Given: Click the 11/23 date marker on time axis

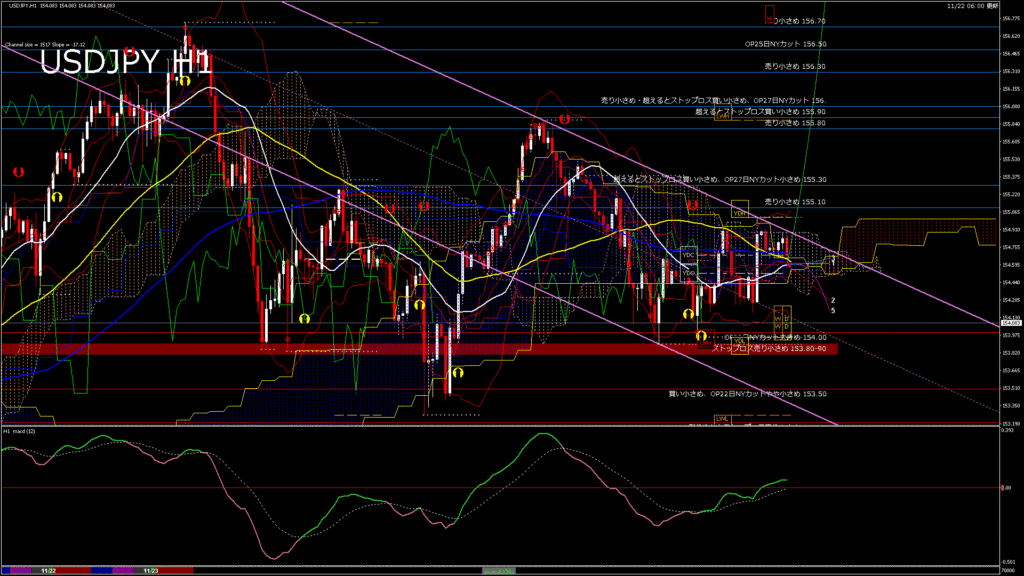Looking at the screenshot, I should (x=151, y=571).
